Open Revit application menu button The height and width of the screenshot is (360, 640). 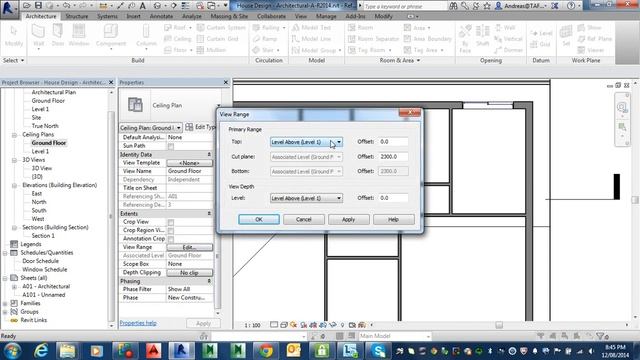pyautogui.click(x=9, y=9)
